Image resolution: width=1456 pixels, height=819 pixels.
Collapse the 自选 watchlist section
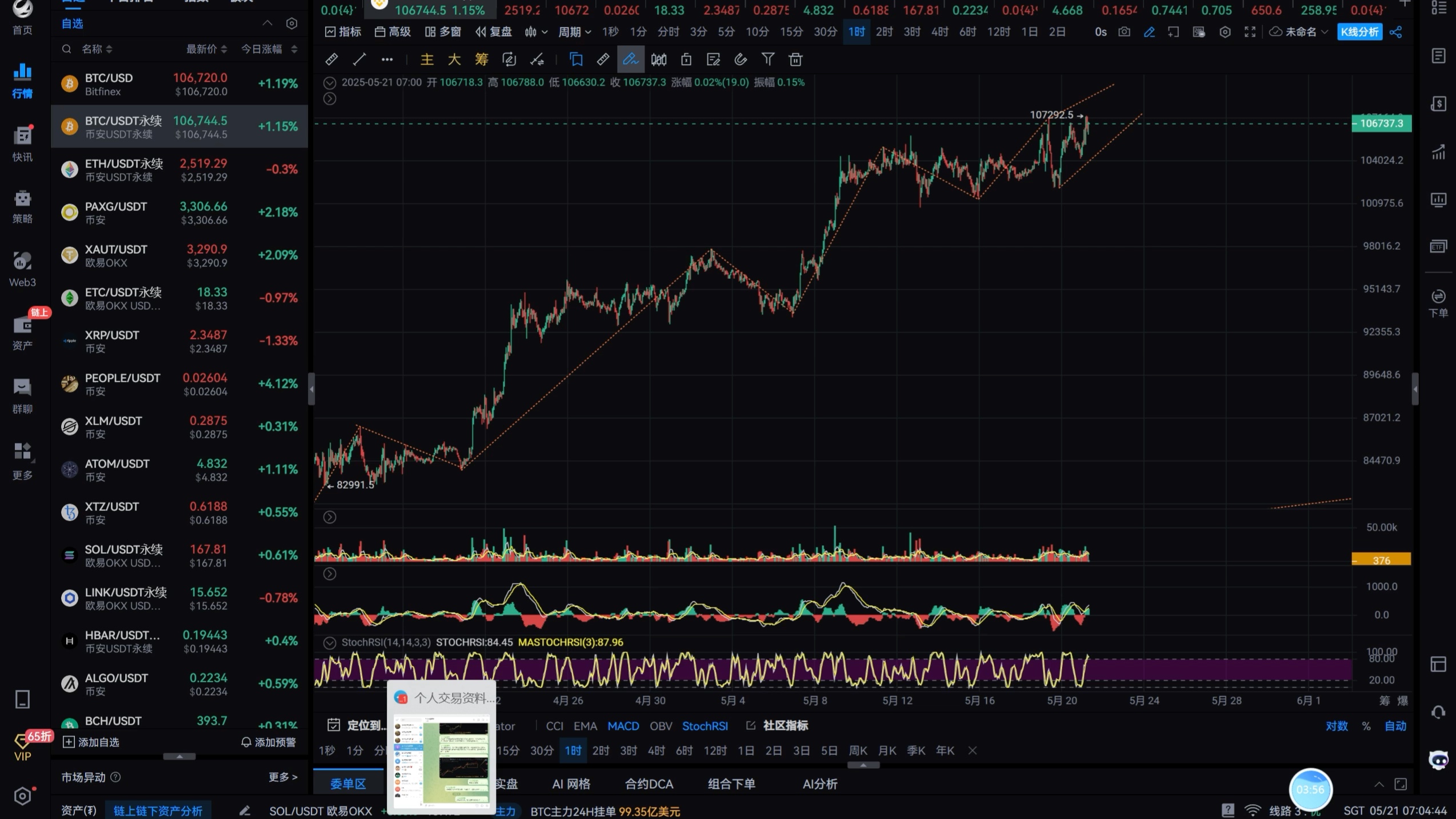[267, 23]
